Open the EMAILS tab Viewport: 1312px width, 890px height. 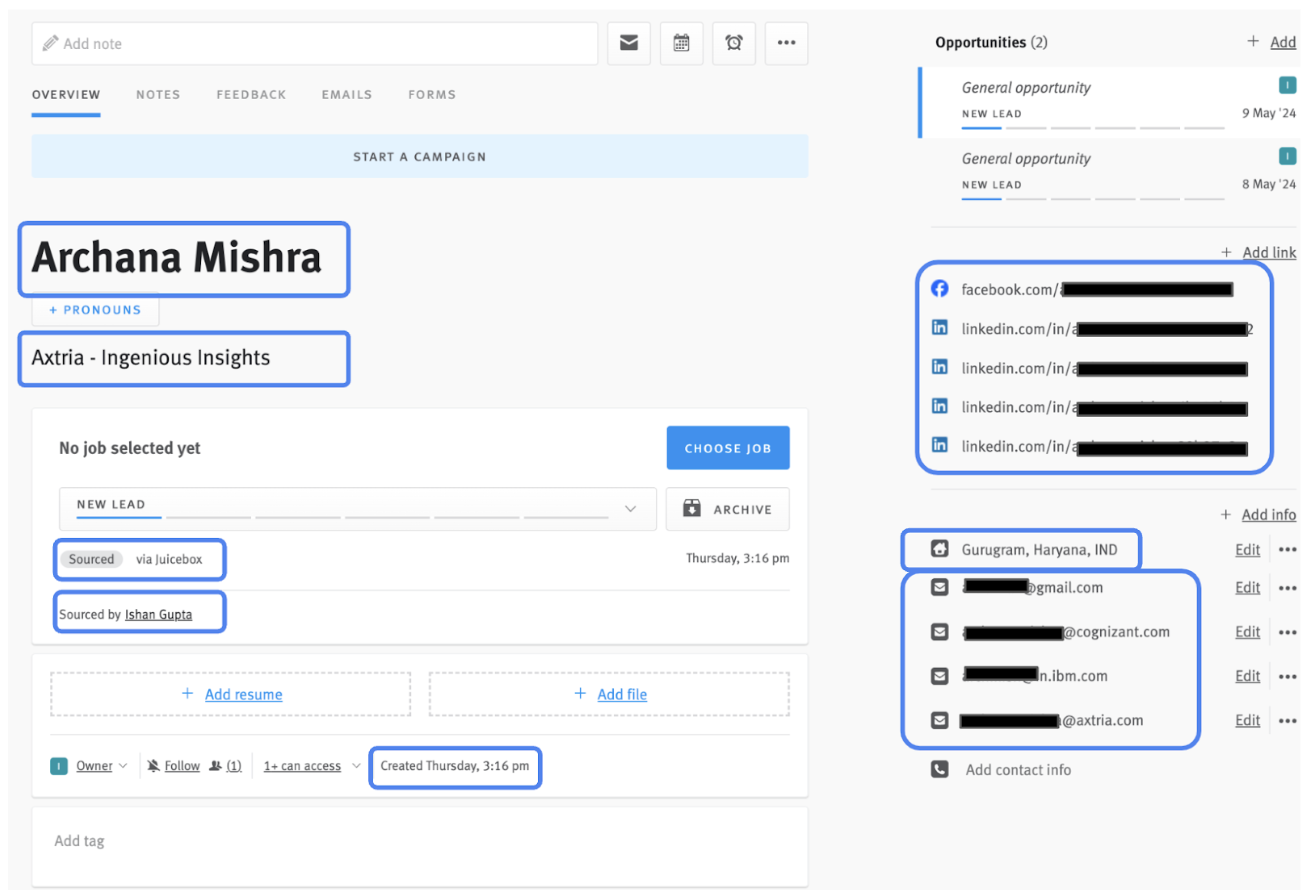[347, 95]
